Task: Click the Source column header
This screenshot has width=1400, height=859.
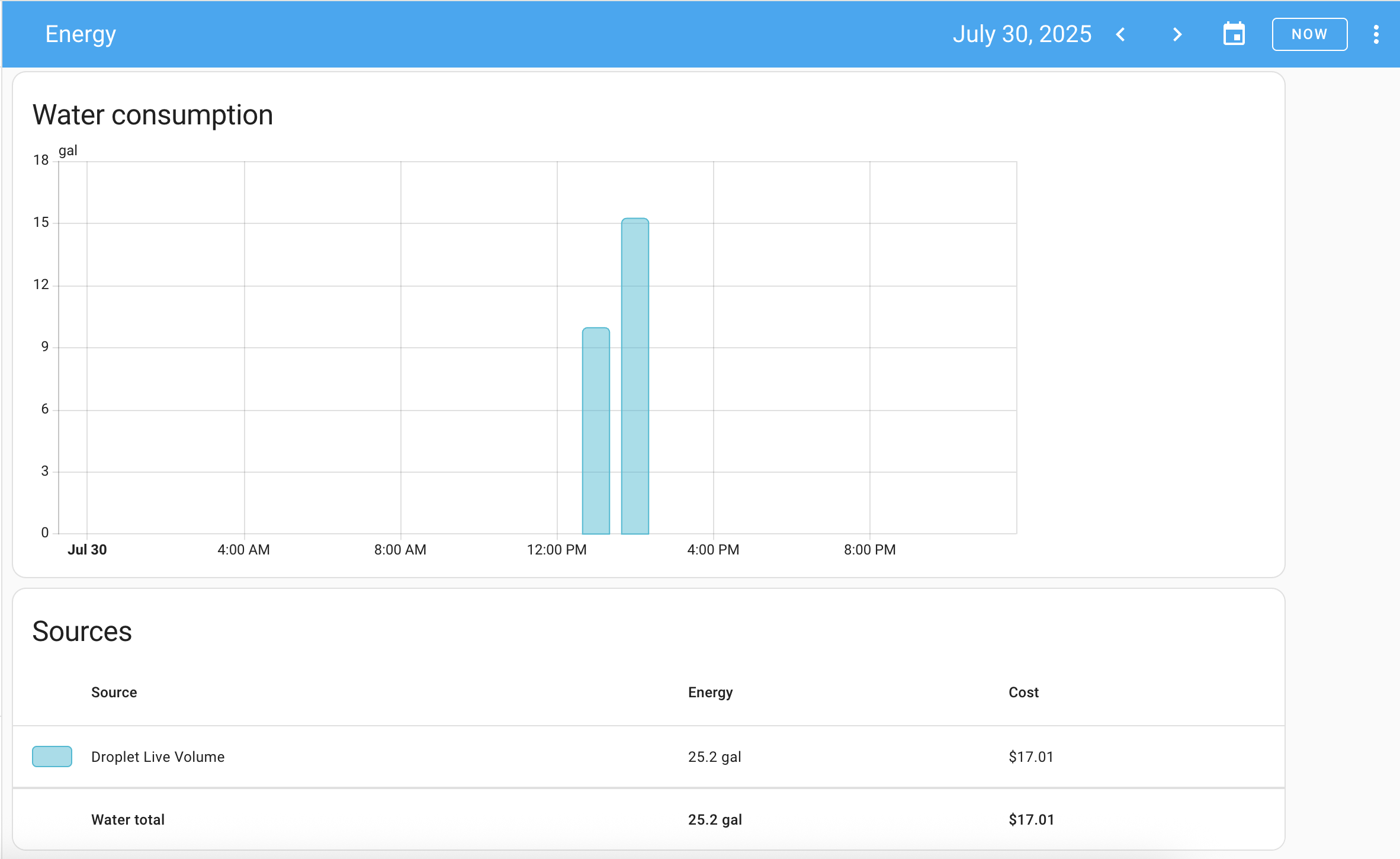Action: point(114,692)
